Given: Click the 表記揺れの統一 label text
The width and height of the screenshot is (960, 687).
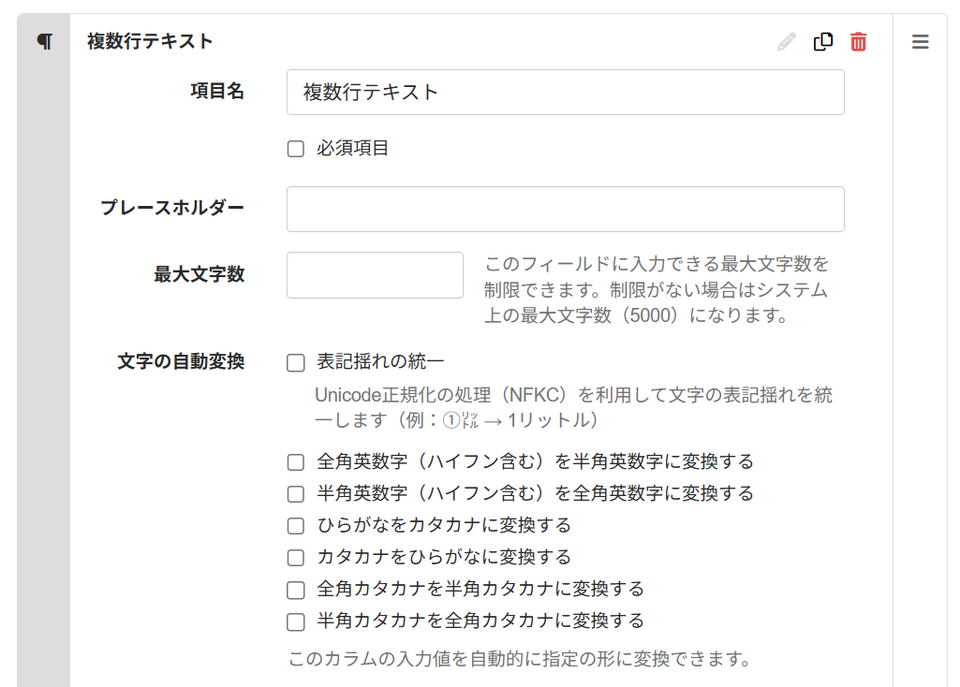Looking at the screenshot, I should [380, 362].
